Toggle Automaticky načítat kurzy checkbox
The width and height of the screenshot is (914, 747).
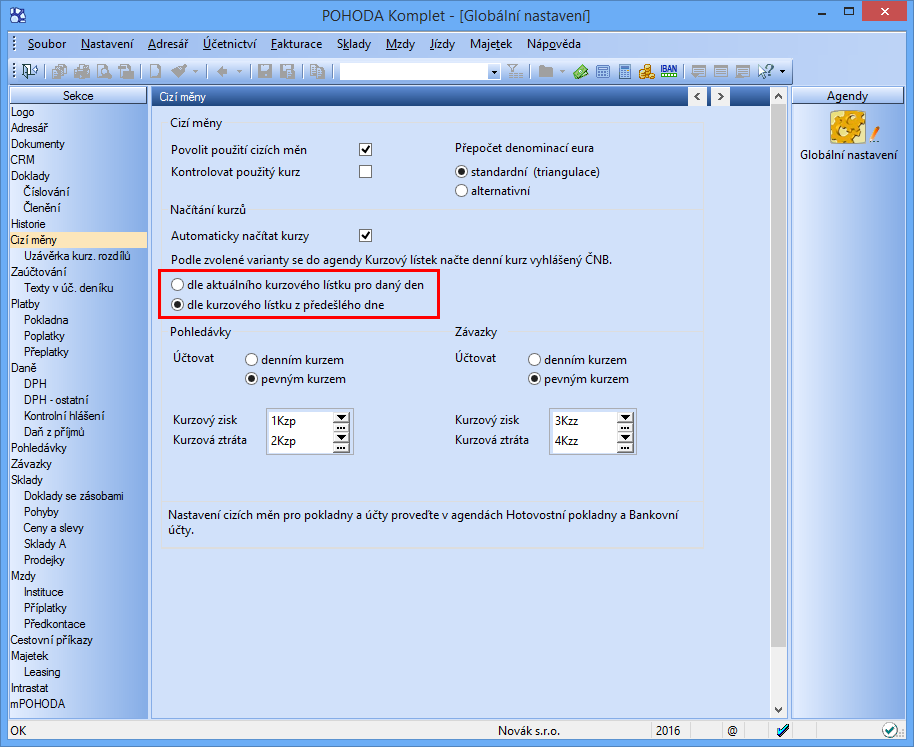point(365,236)
